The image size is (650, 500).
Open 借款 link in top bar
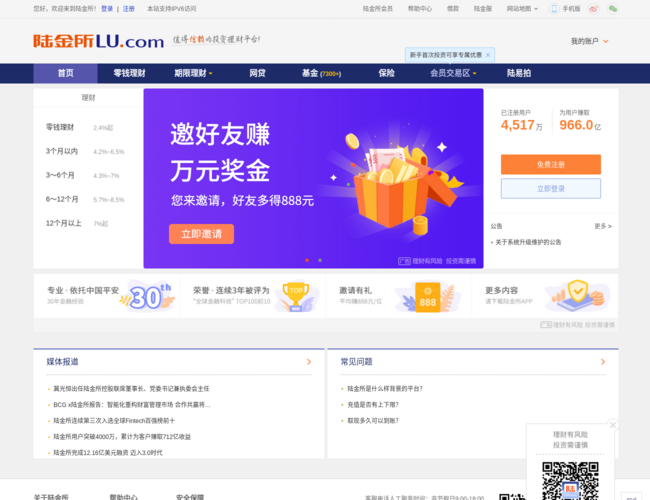pyautogui.click(x=453, y=9)
